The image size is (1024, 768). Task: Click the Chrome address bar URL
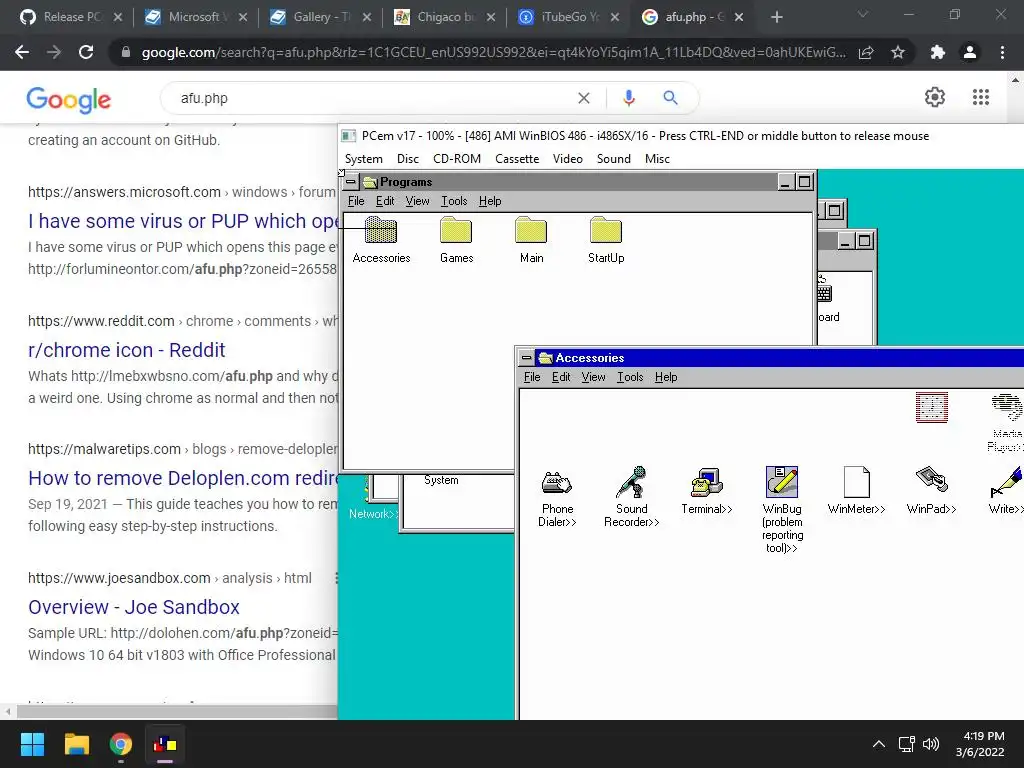coord(493,52)
